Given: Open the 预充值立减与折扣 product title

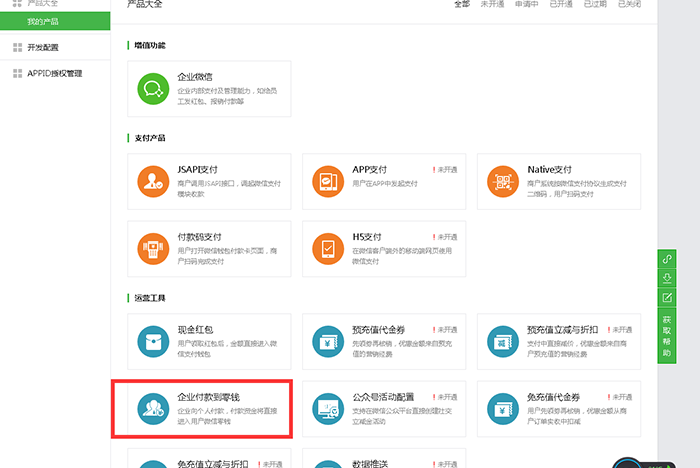Looking at the screenshot, I should (562, 330).
